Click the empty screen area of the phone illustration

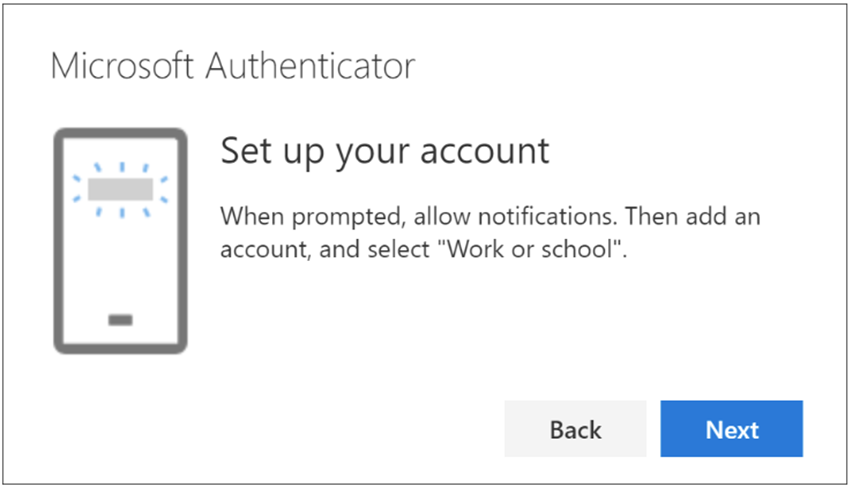click(120, 265)
